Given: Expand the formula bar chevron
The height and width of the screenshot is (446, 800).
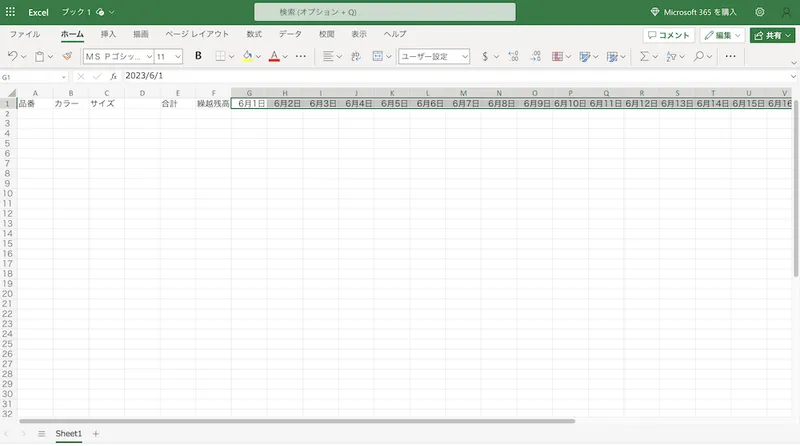Looking at the screenshot, I should pyautogui.click(x=793, y=76).
